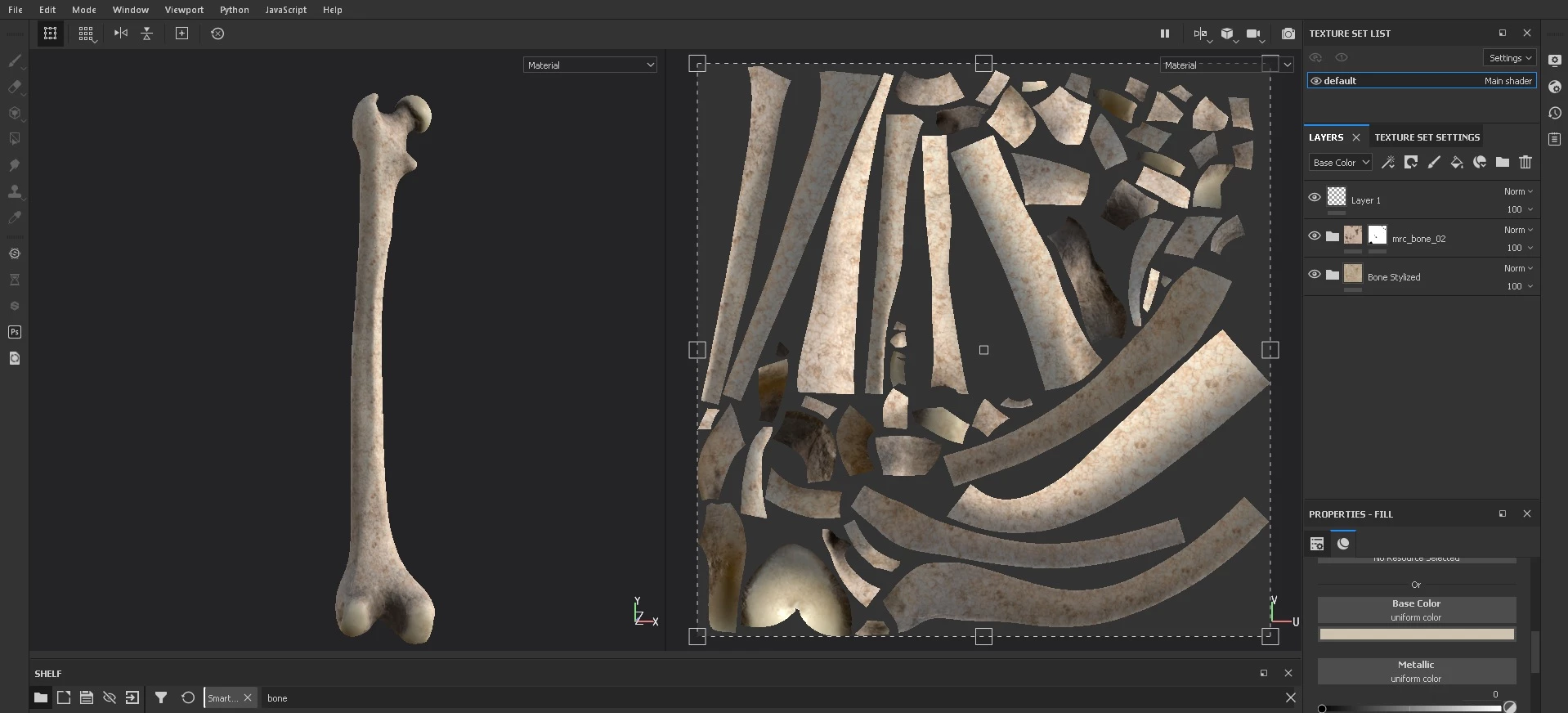Open the History panel icon on right edge

(x=1555, y=113)
